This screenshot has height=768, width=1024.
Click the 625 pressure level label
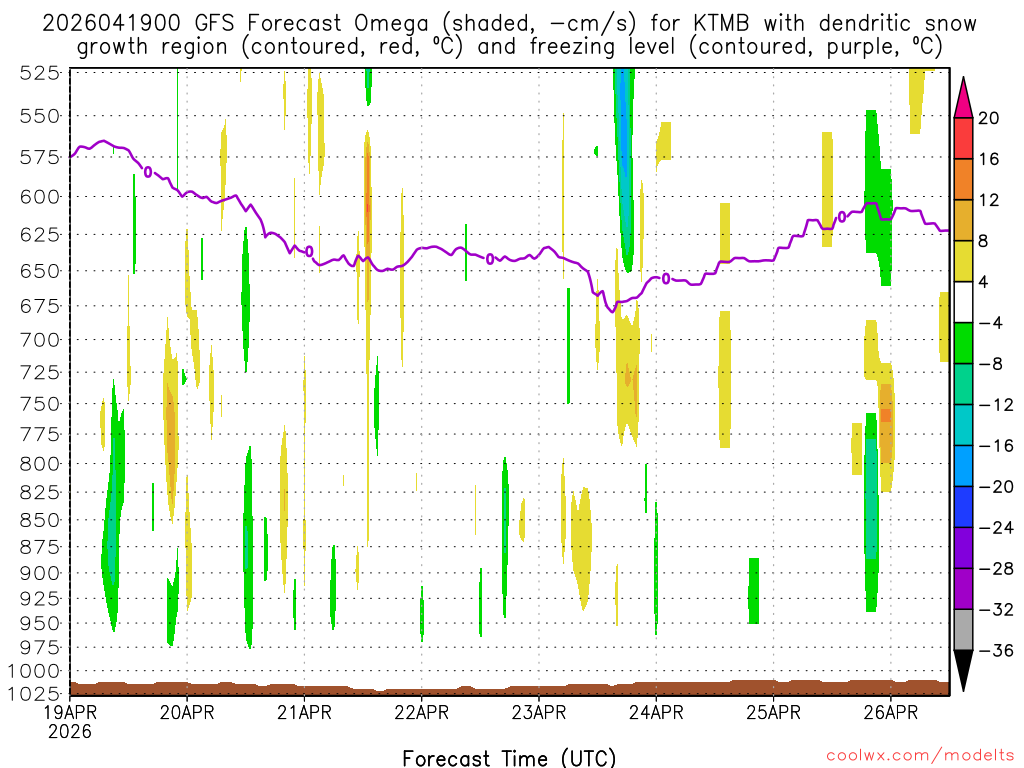click(40, 234)
